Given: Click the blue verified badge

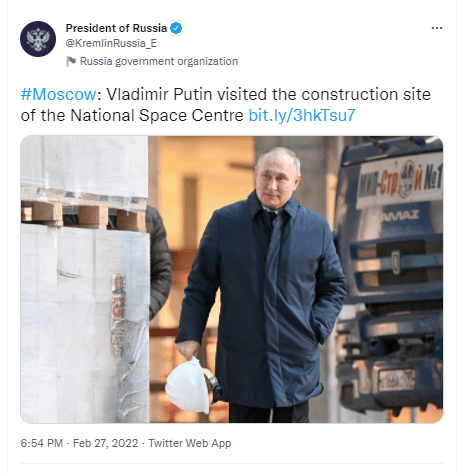Looking at the screenshot, I should (x=176, y=28).
